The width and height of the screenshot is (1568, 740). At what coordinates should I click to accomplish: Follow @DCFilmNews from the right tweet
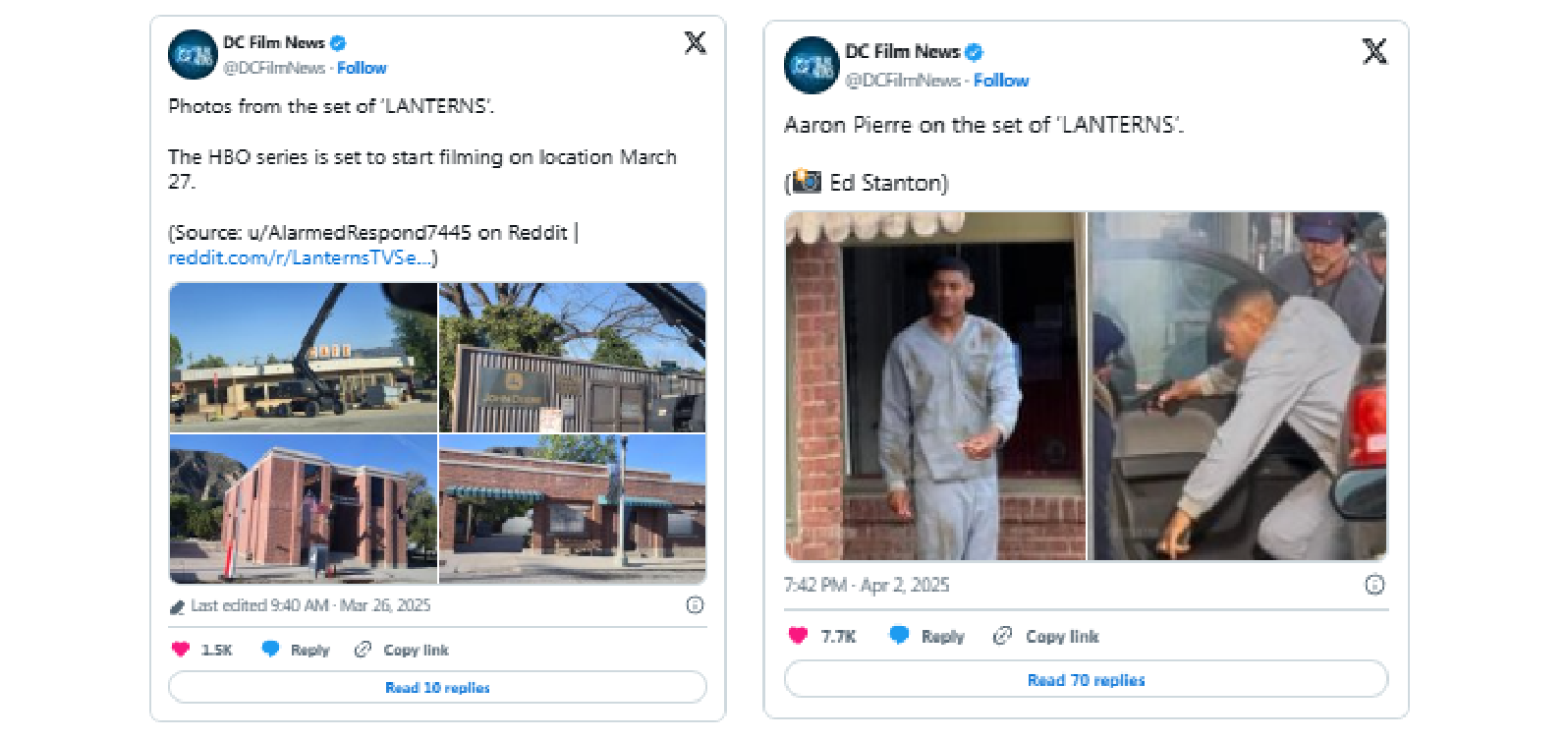click(x=1001, y=81)
